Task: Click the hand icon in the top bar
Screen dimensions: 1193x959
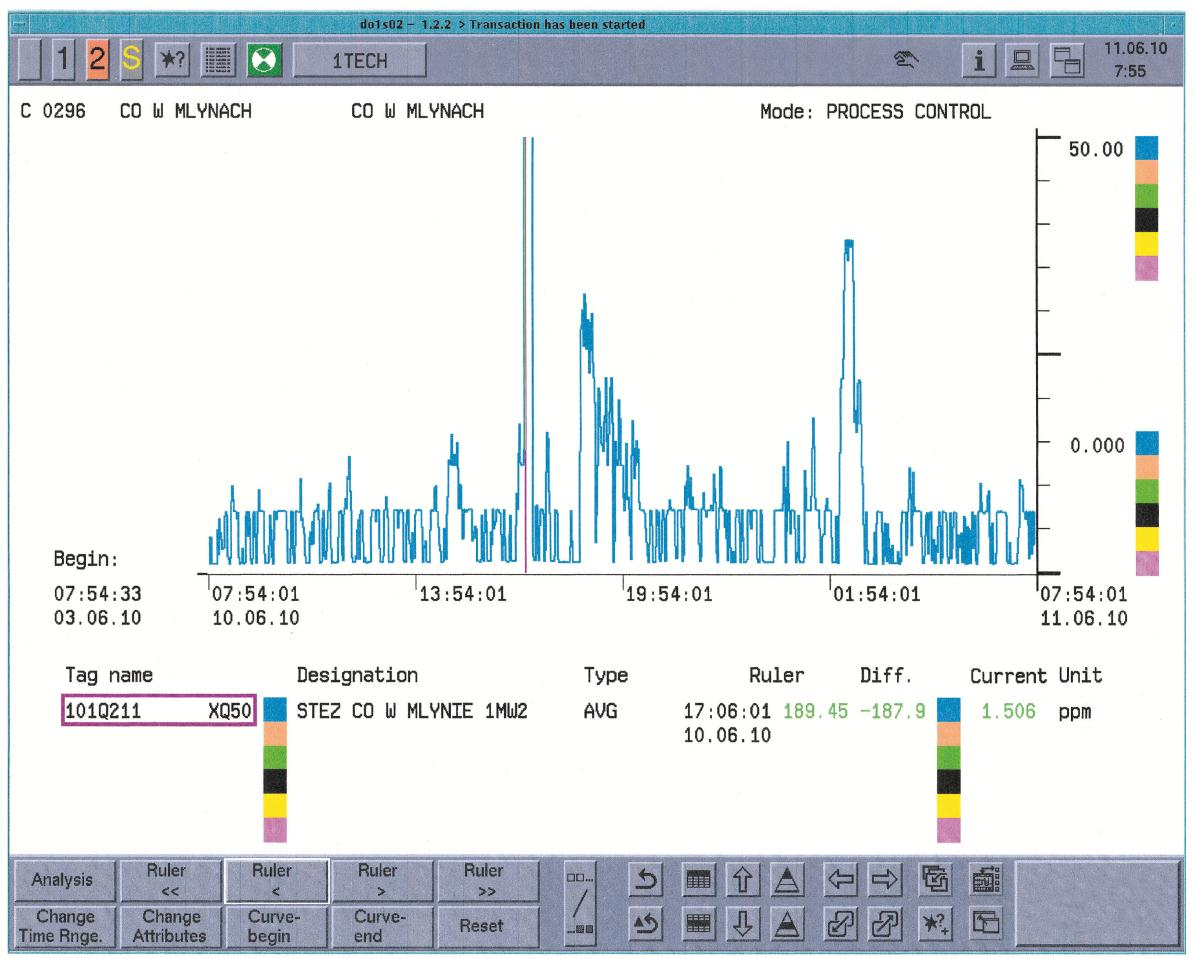Action: 905,59
